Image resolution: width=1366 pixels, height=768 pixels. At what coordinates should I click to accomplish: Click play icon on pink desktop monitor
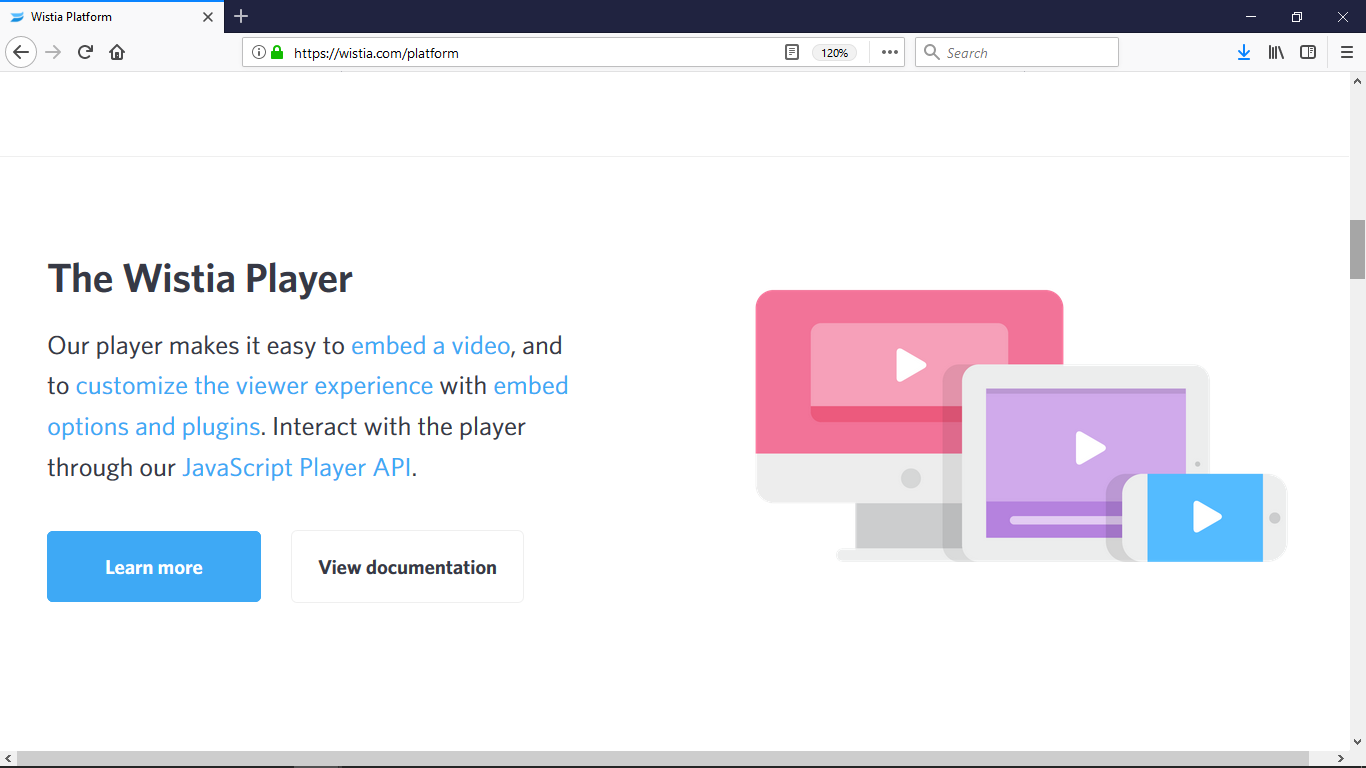pyautogui.click(x=910, y=365)
